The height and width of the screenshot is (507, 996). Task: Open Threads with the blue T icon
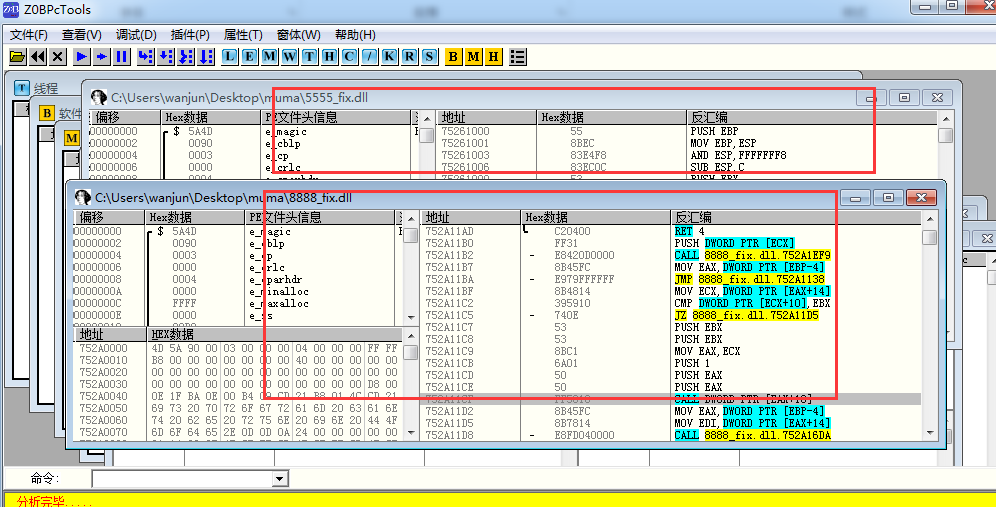click(309, 57)
